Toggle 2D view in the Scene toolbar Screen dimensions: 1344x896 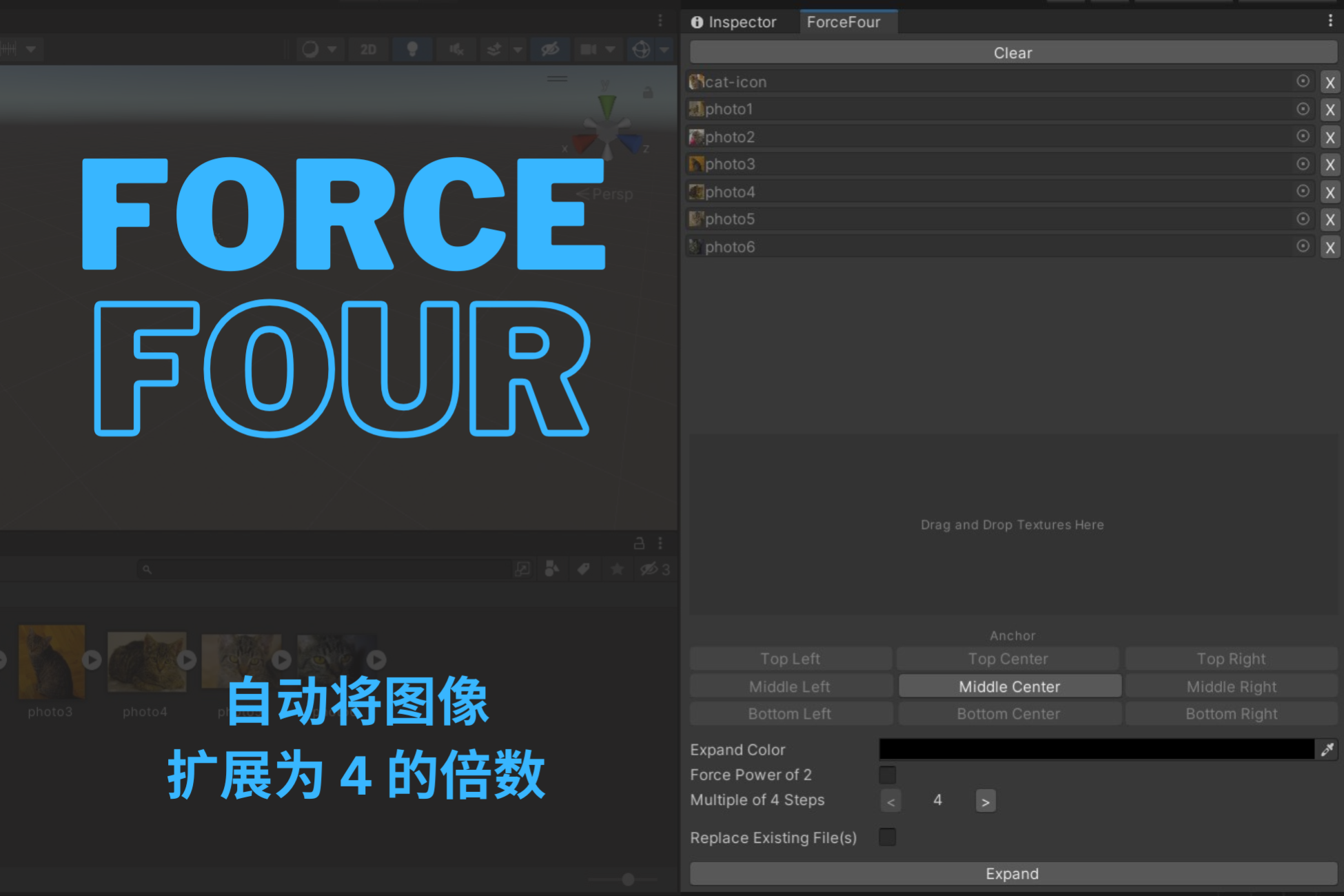coord(369,50)
